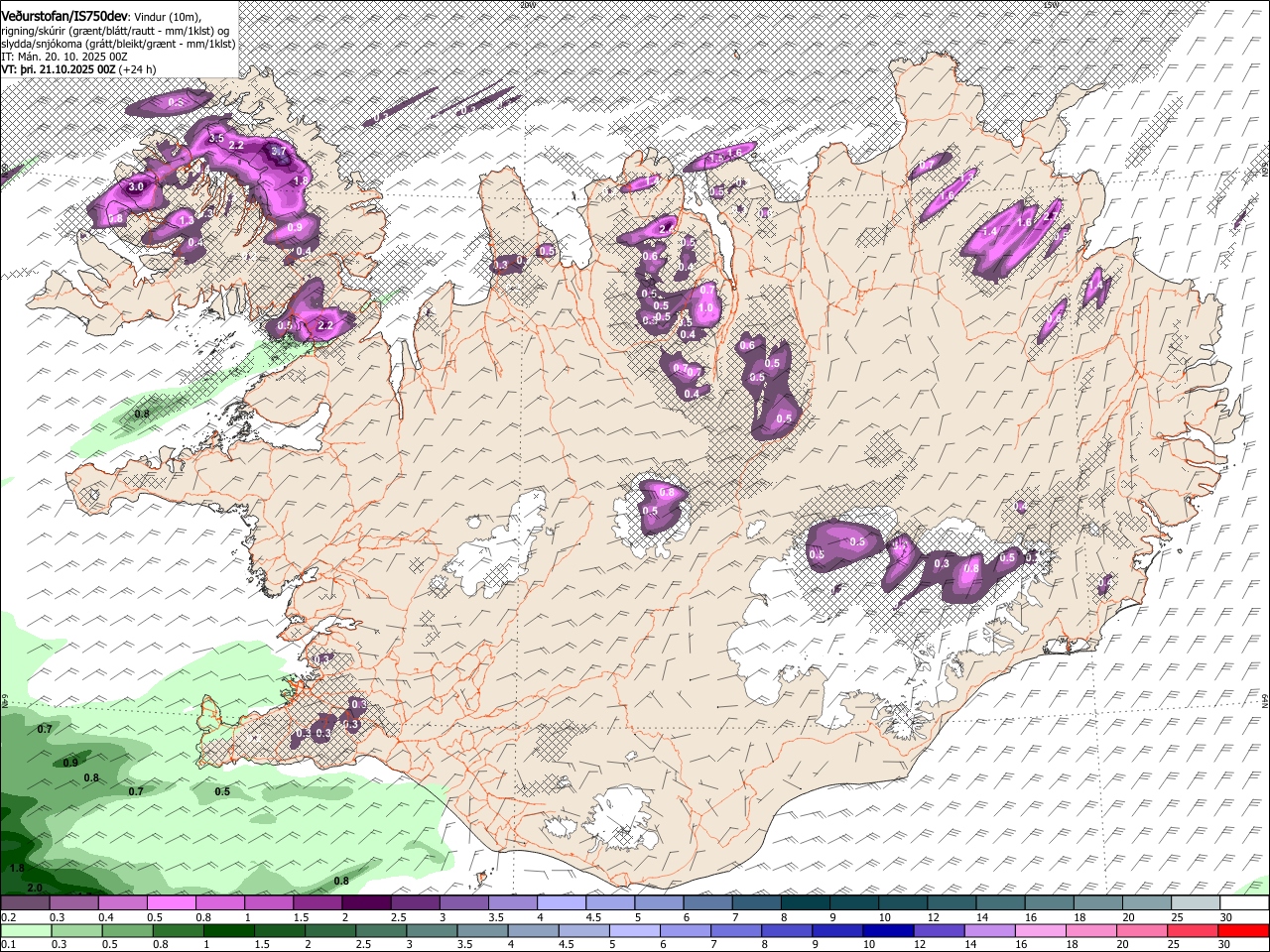Viewport: 1270px width, 952px height.
Task: Select lower legend swatch between 14 and 16
Action: (x=990, y=931)
